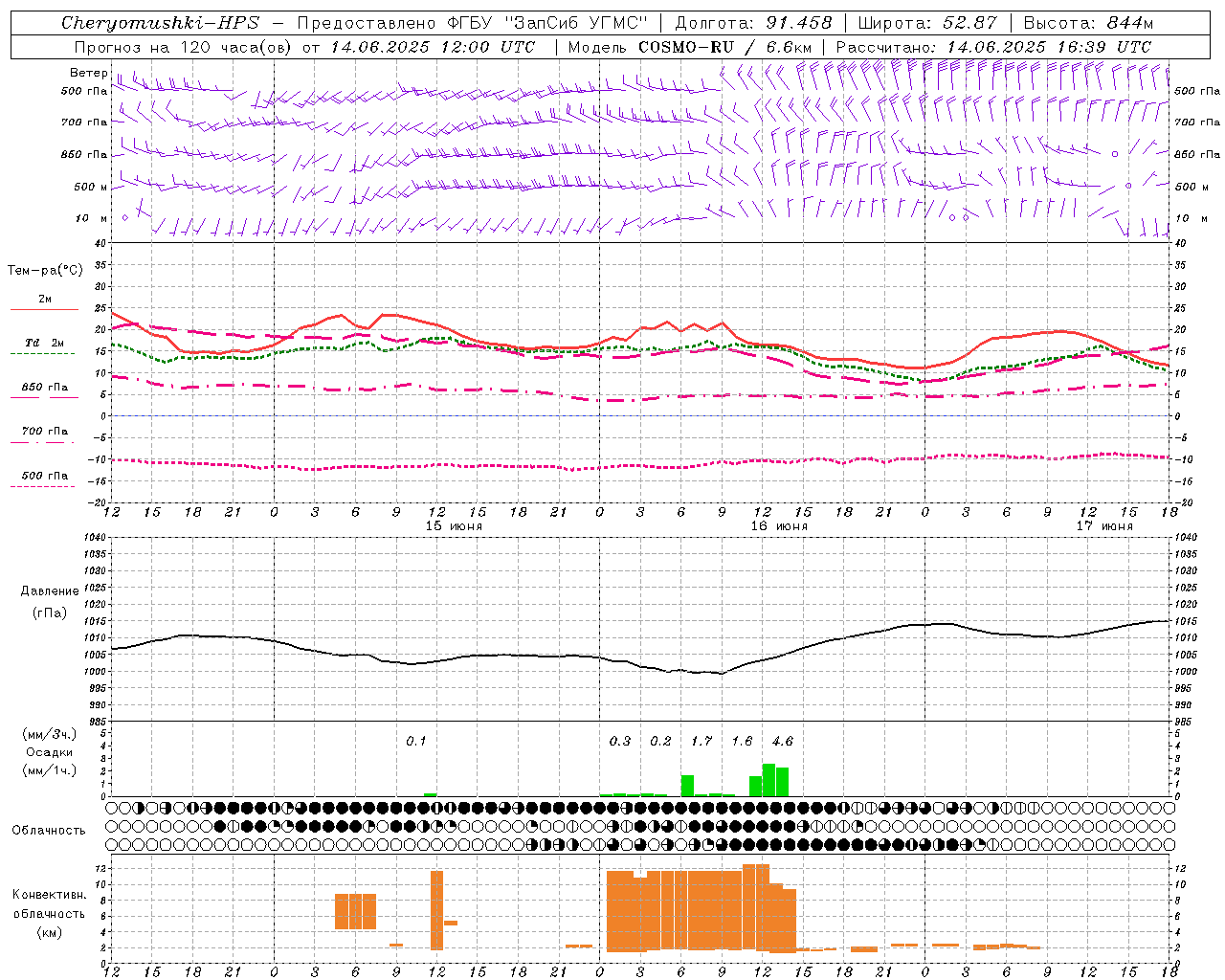
Task: Click the dash-dot 700 гПа legend line sample
Action: [42, 443]
